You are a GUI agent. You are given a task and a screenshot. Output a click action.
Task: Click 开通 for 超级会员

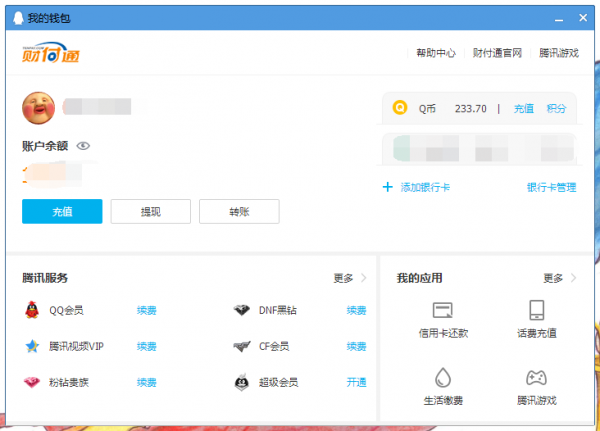pyautogui.click(x=356, y=382)
